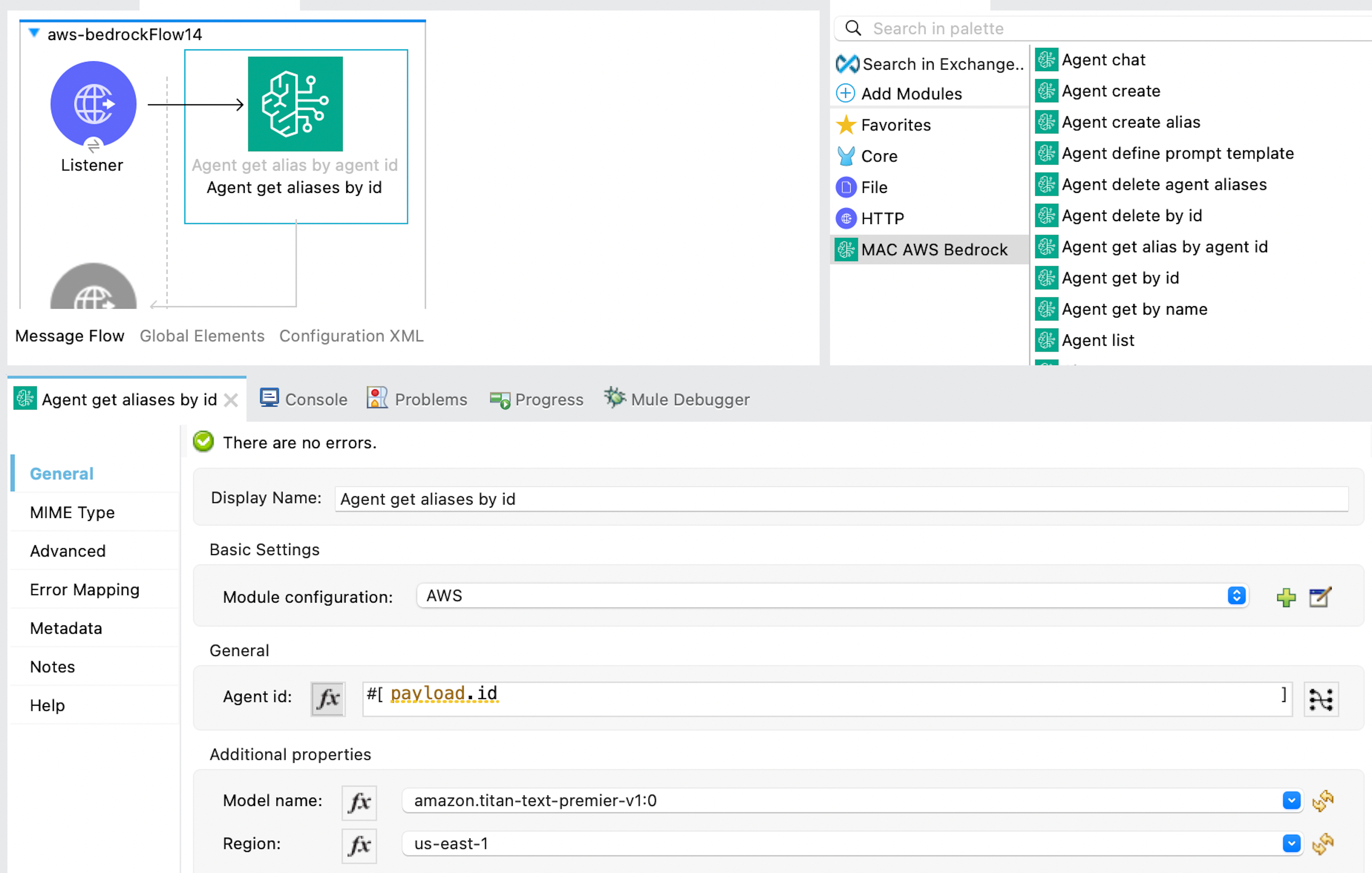Screen dimensions: 1372x873
Task: Pick the Agent delete by id operation
Action: (x=1118, y=216)
